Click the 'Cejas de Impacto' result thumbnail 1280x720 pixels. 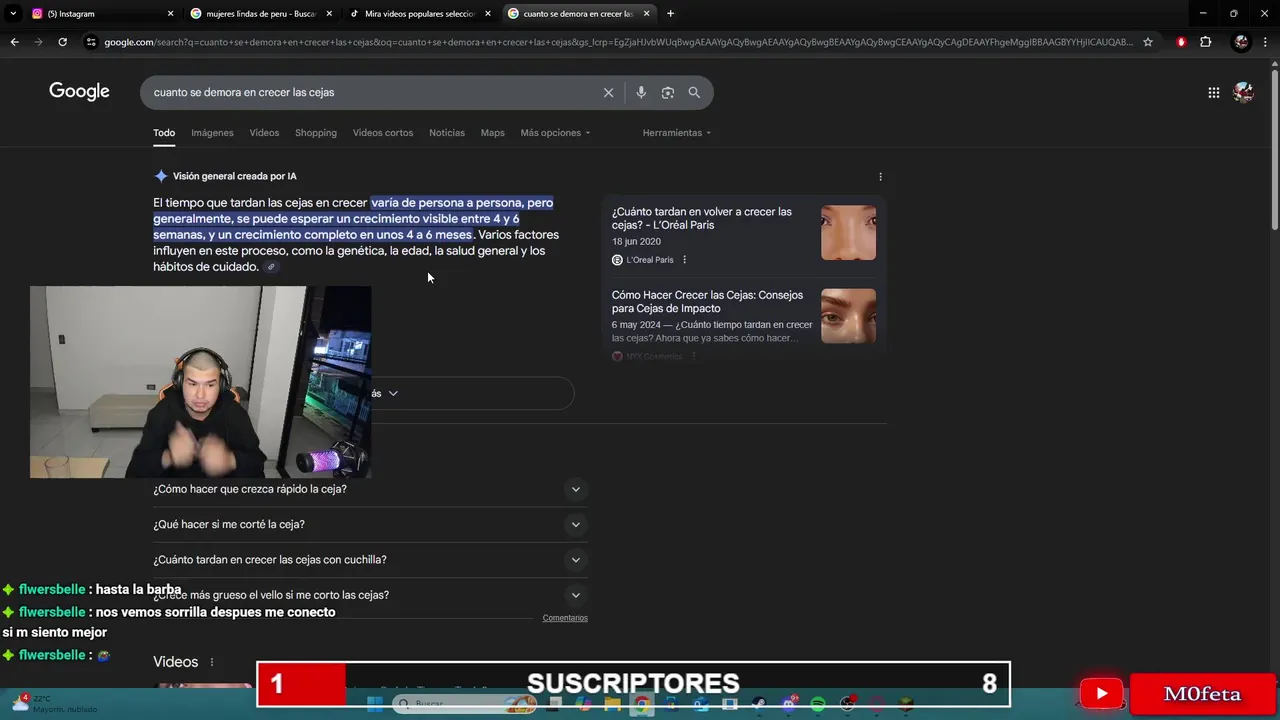(x=848, y=316)
